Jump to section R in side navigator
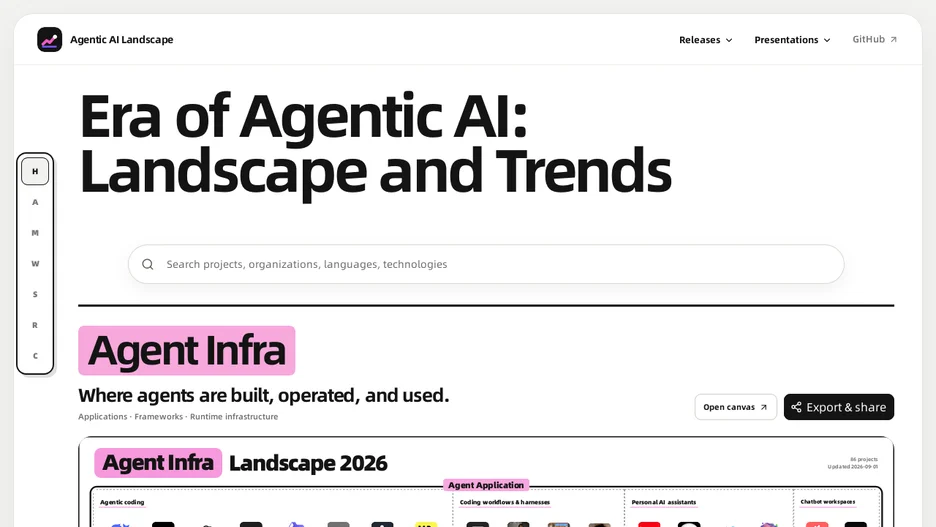This screenshot has width=936, height=527. tap(35, 325)
